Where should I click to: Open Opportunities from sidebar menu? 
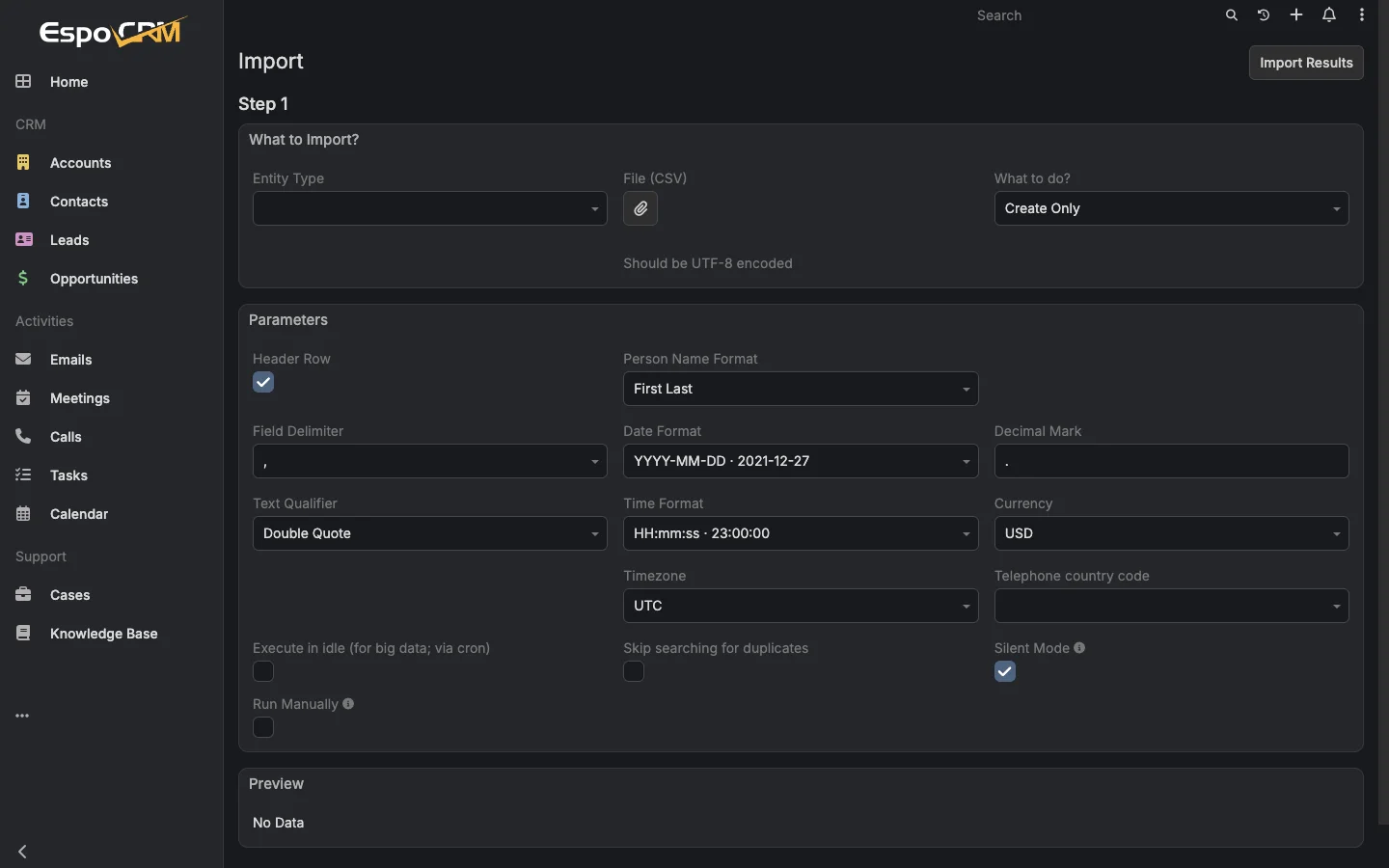[x=111, y=279]
